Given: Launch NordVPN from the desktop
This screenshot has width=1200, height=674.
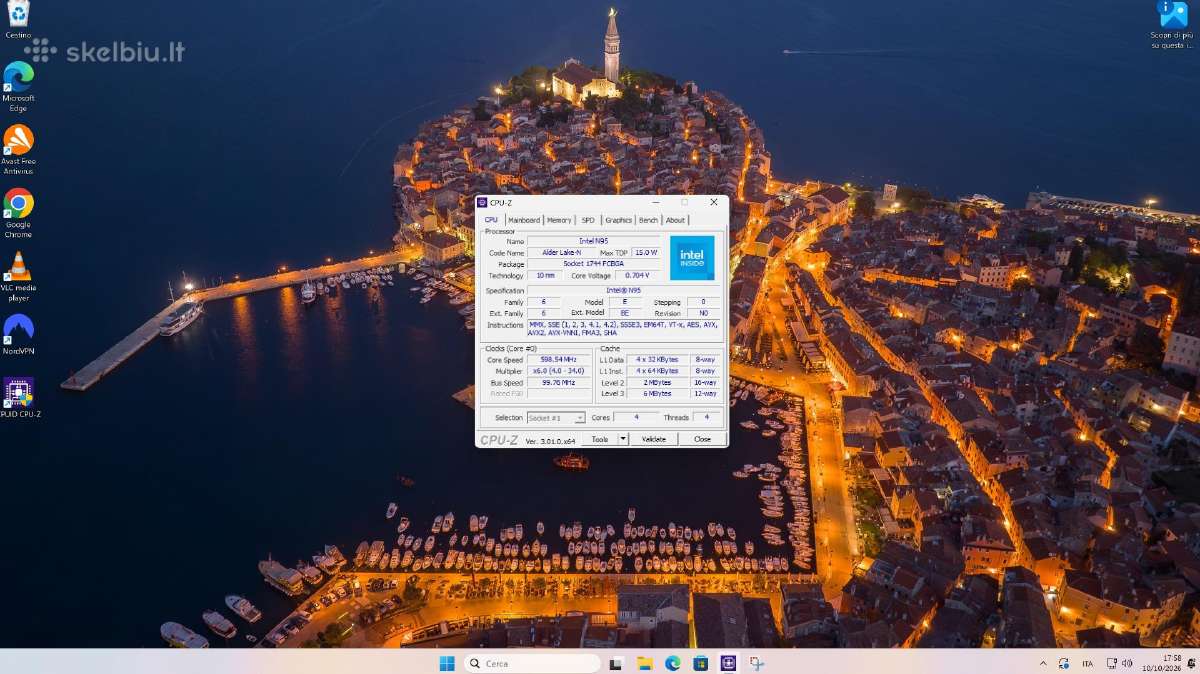Looking at the screenshot, I should pyautogui.click(x=18, y=335).
